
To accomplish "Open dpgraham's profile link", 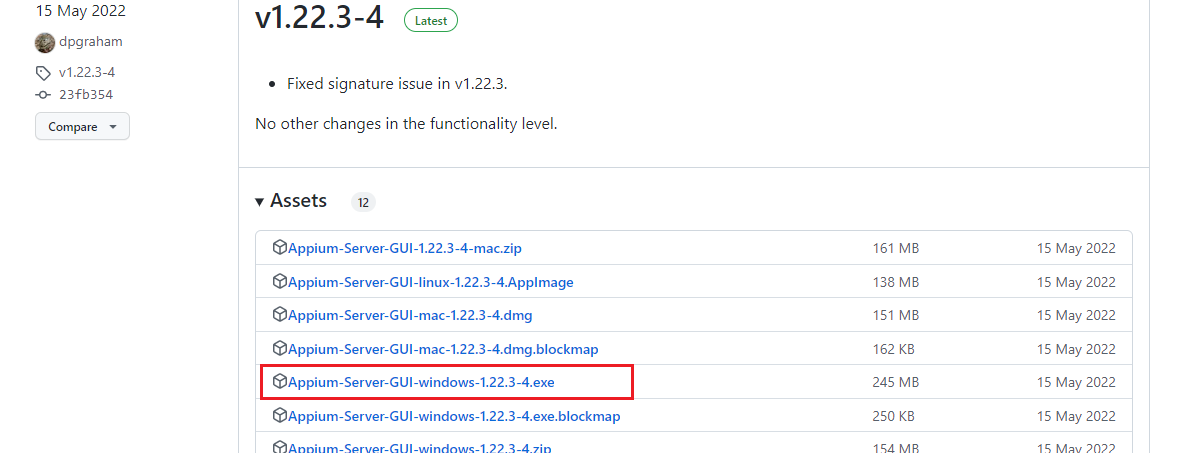I will pos(91,42).
